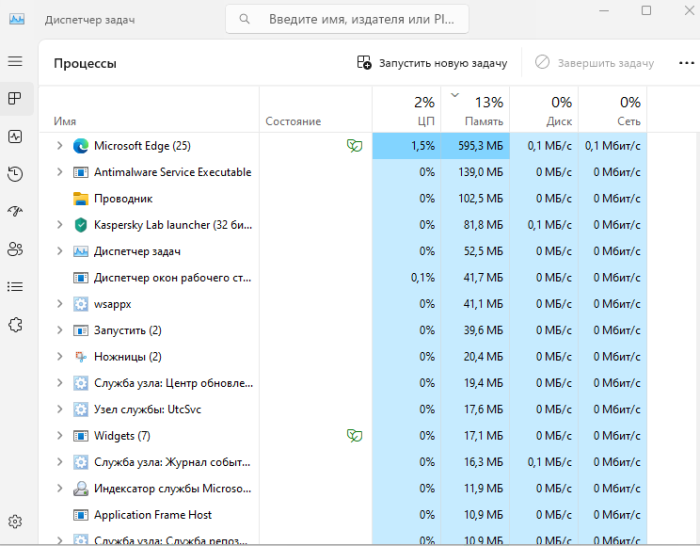700x546 pixels.
Task: Click the wsappx gear icon
Action: point(81,304)
